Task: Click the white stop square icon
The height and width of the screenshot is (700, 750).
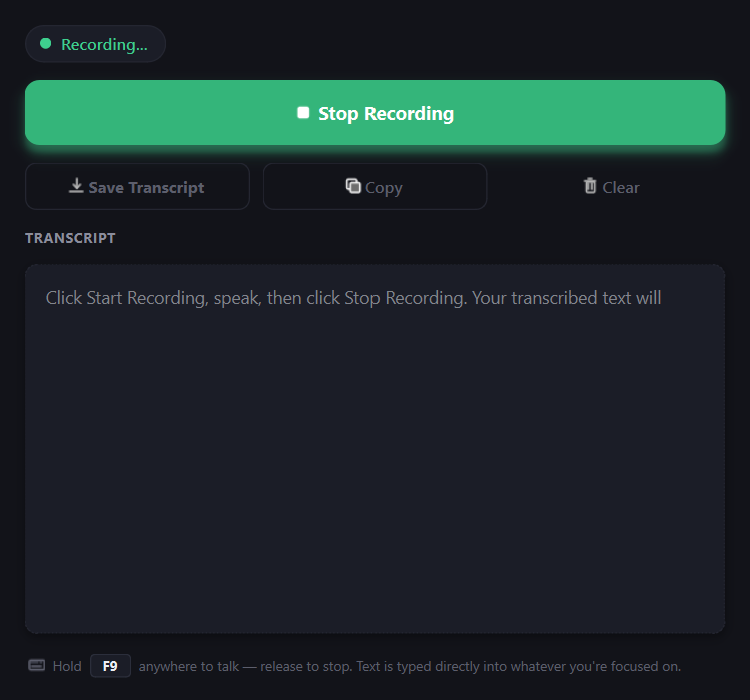Action: [303, 112]
